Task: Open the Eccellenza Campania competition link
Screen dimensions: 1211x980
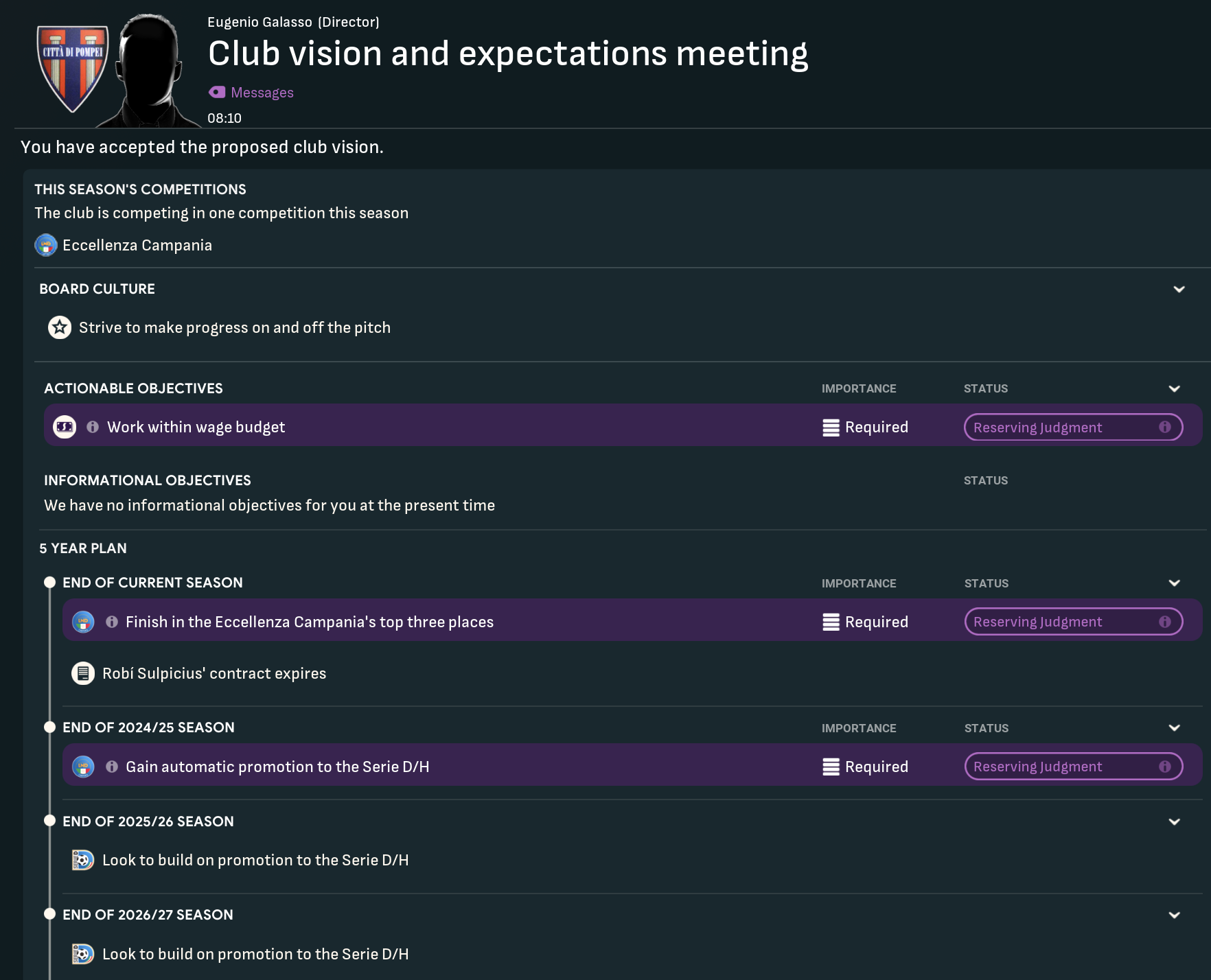Action: (137, 245)
